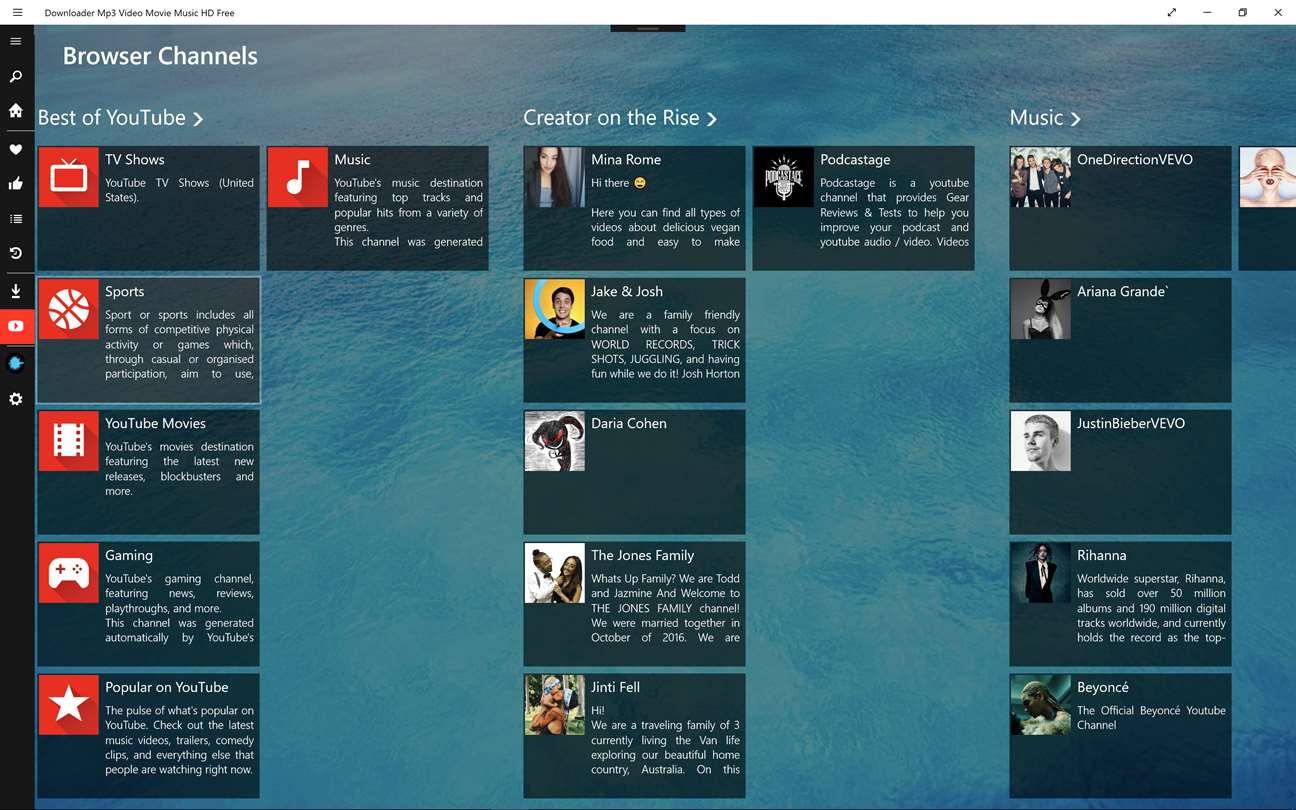Click Rihanna description 'Worldwide superstar' text

[1151, 608]
